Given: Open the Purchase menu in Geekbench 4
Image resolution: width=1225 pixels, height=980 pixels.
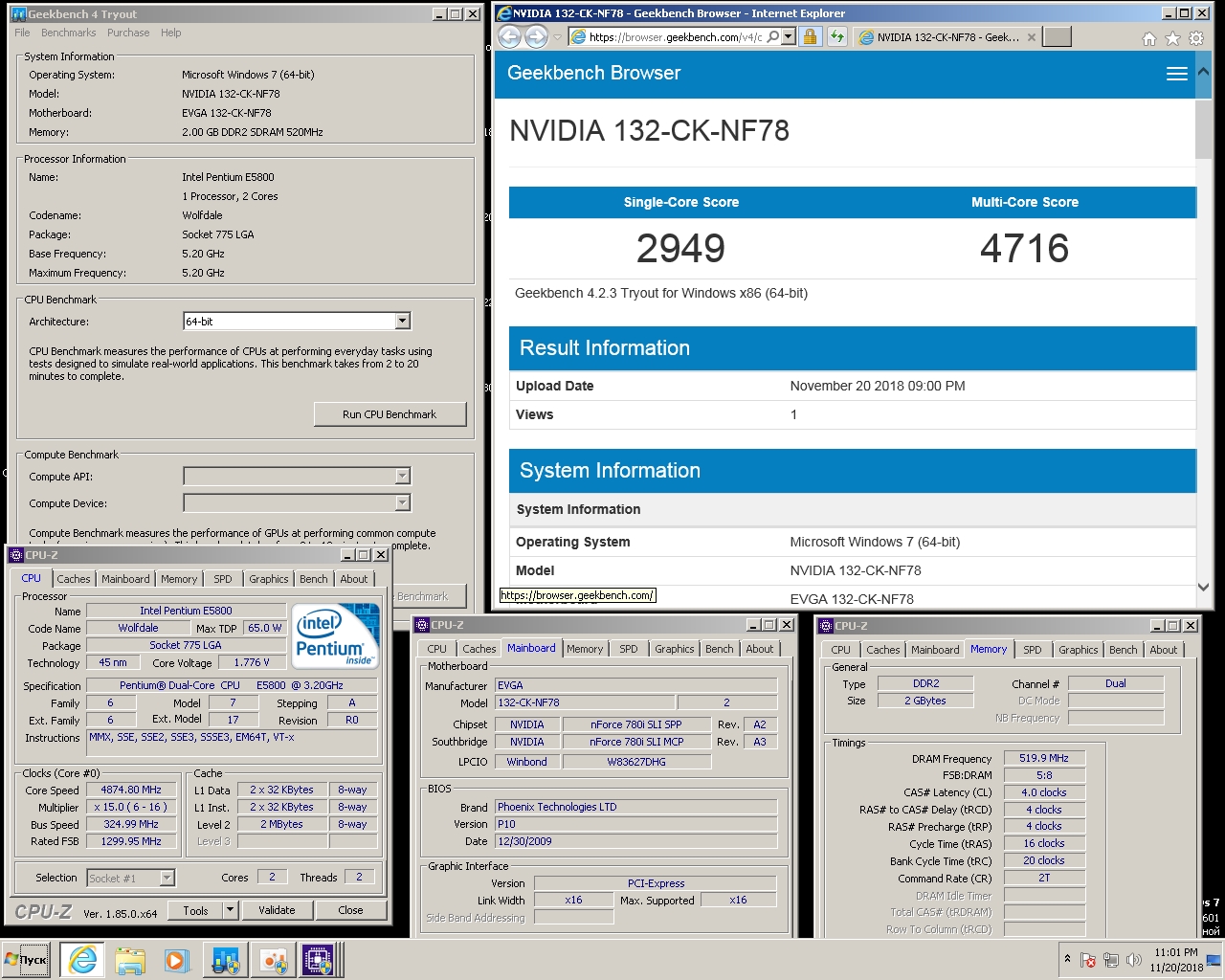Looking at the screenshot, I should (x=128, y=33).
